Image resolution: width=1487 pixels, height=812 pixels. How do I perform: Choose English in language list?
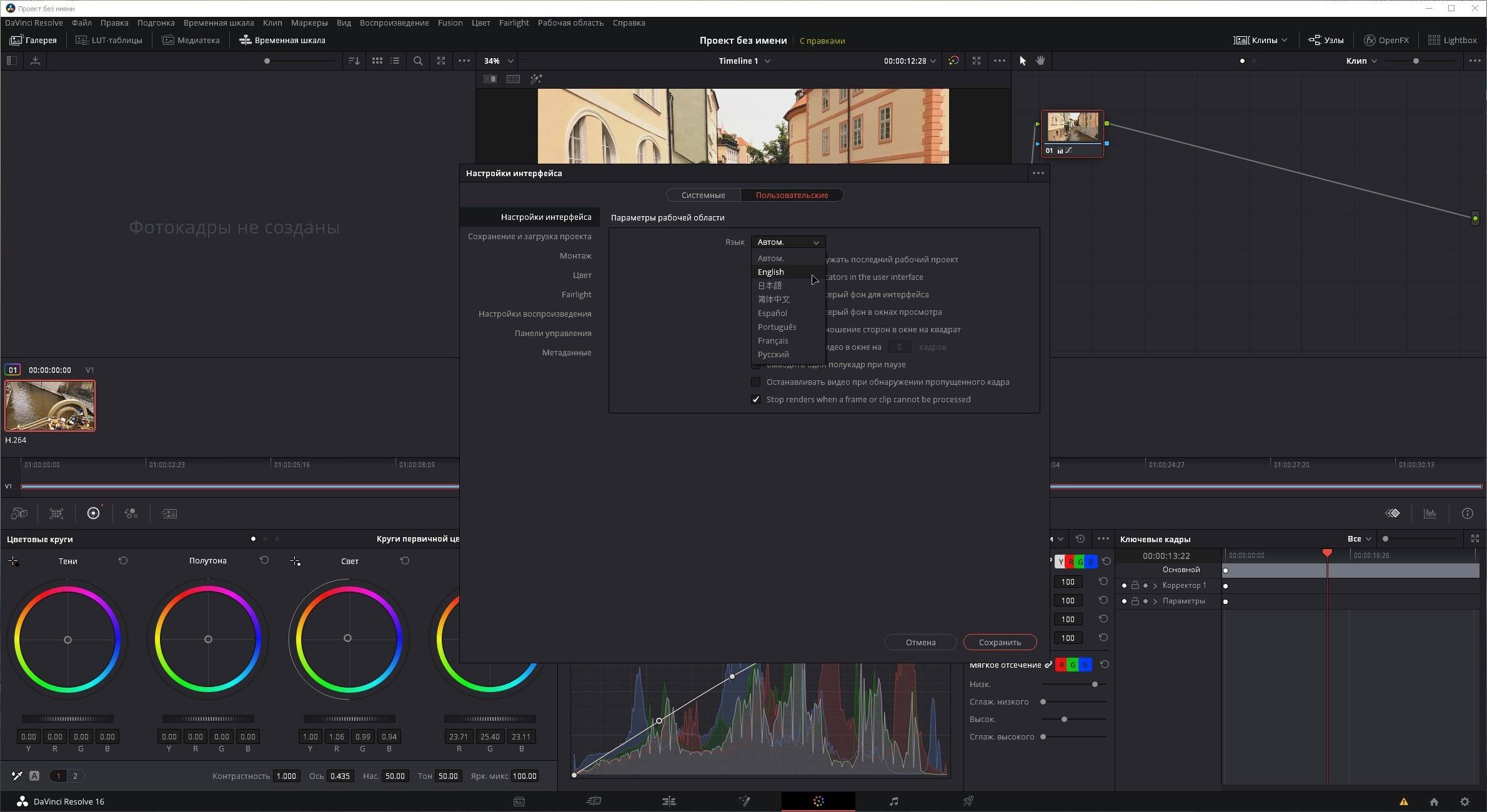click(x=788, y=272)
